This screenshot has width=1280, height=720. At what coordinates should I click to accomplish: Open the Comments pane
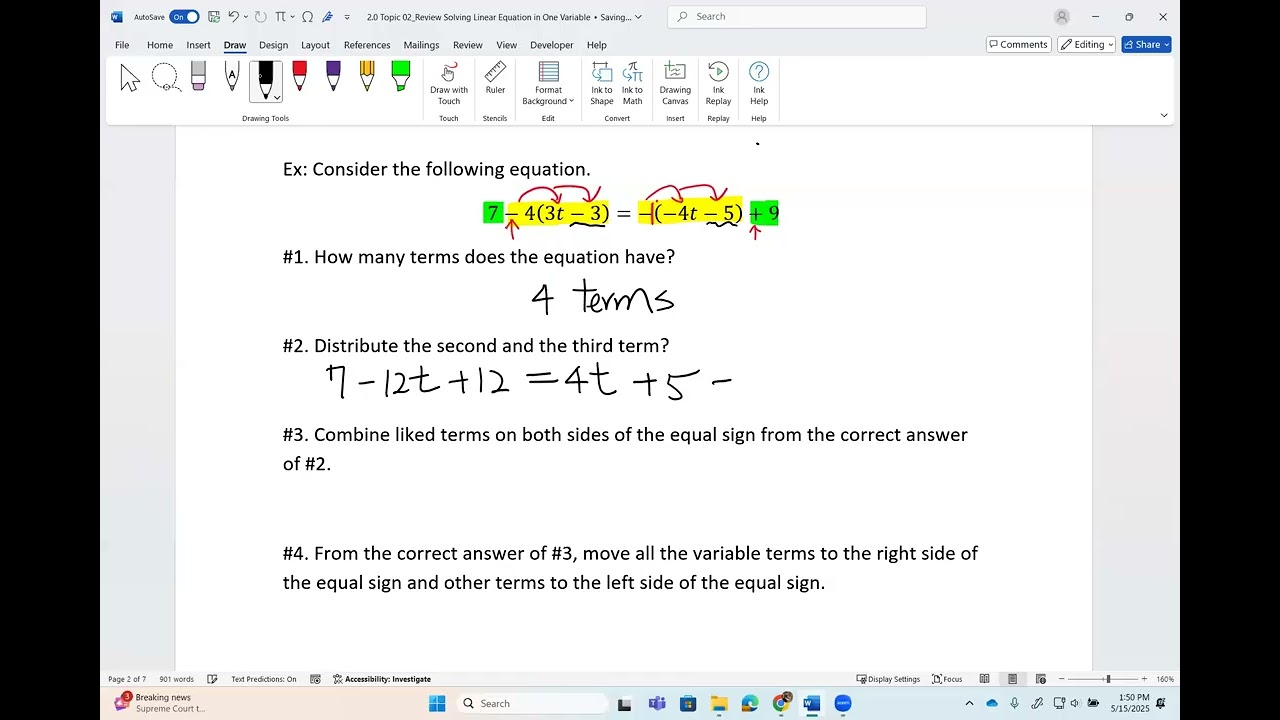tap(1018, 45)
